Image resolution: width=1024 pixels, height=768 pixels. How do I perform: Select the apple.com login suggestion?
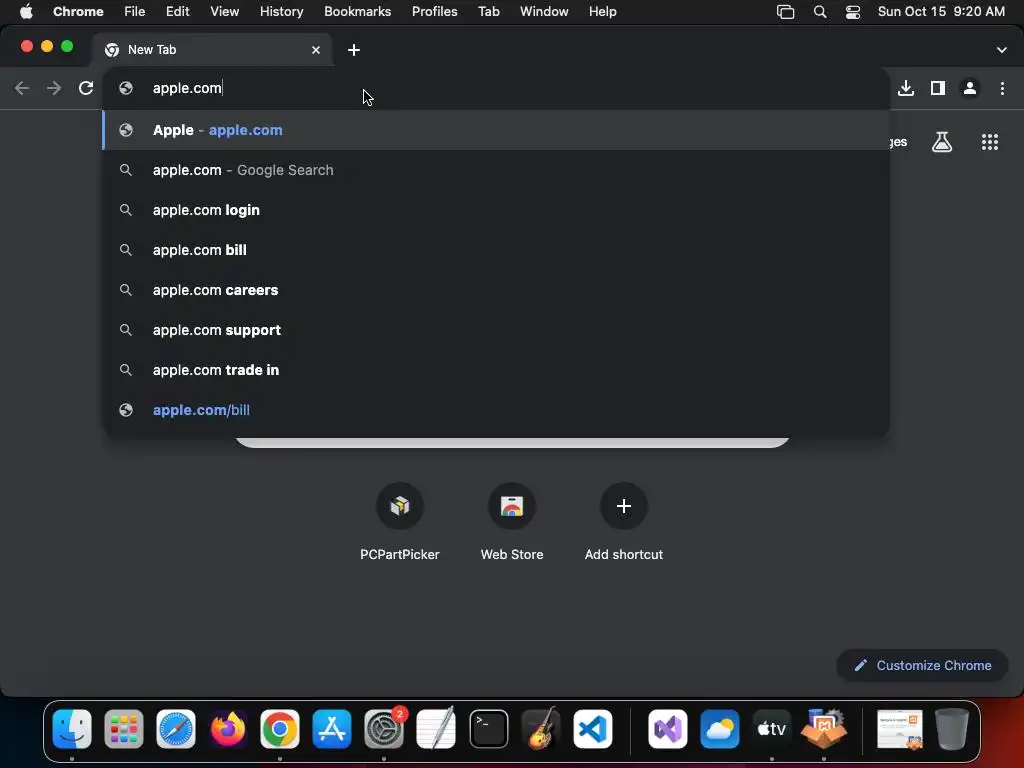point(496,210)
